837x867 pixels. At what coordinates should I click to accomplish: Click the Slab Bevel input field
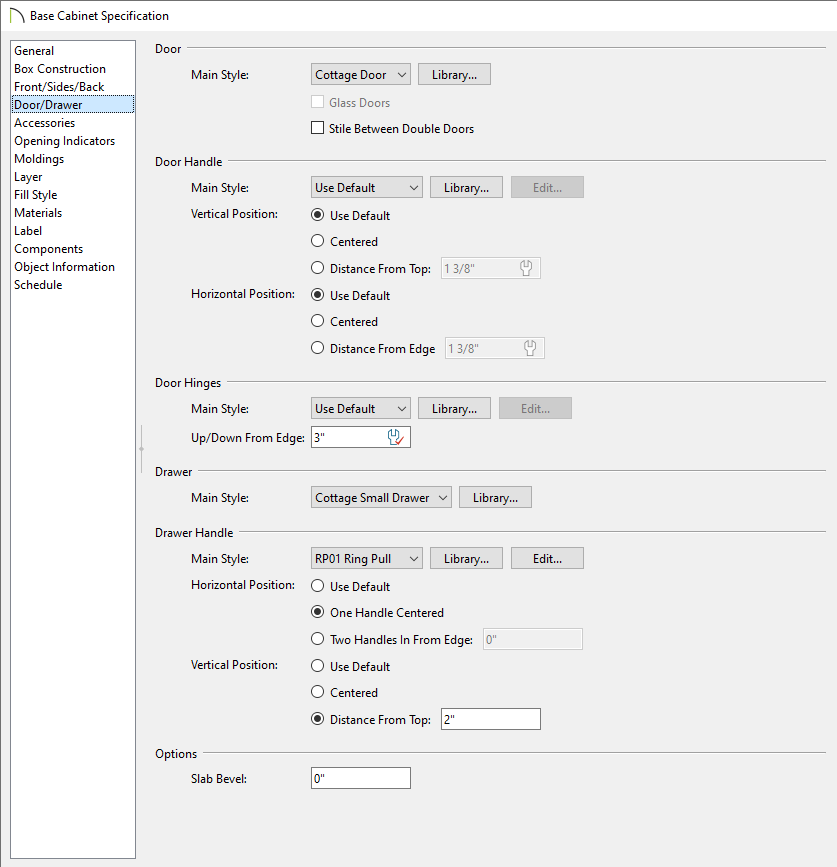(x=360, y=779)
